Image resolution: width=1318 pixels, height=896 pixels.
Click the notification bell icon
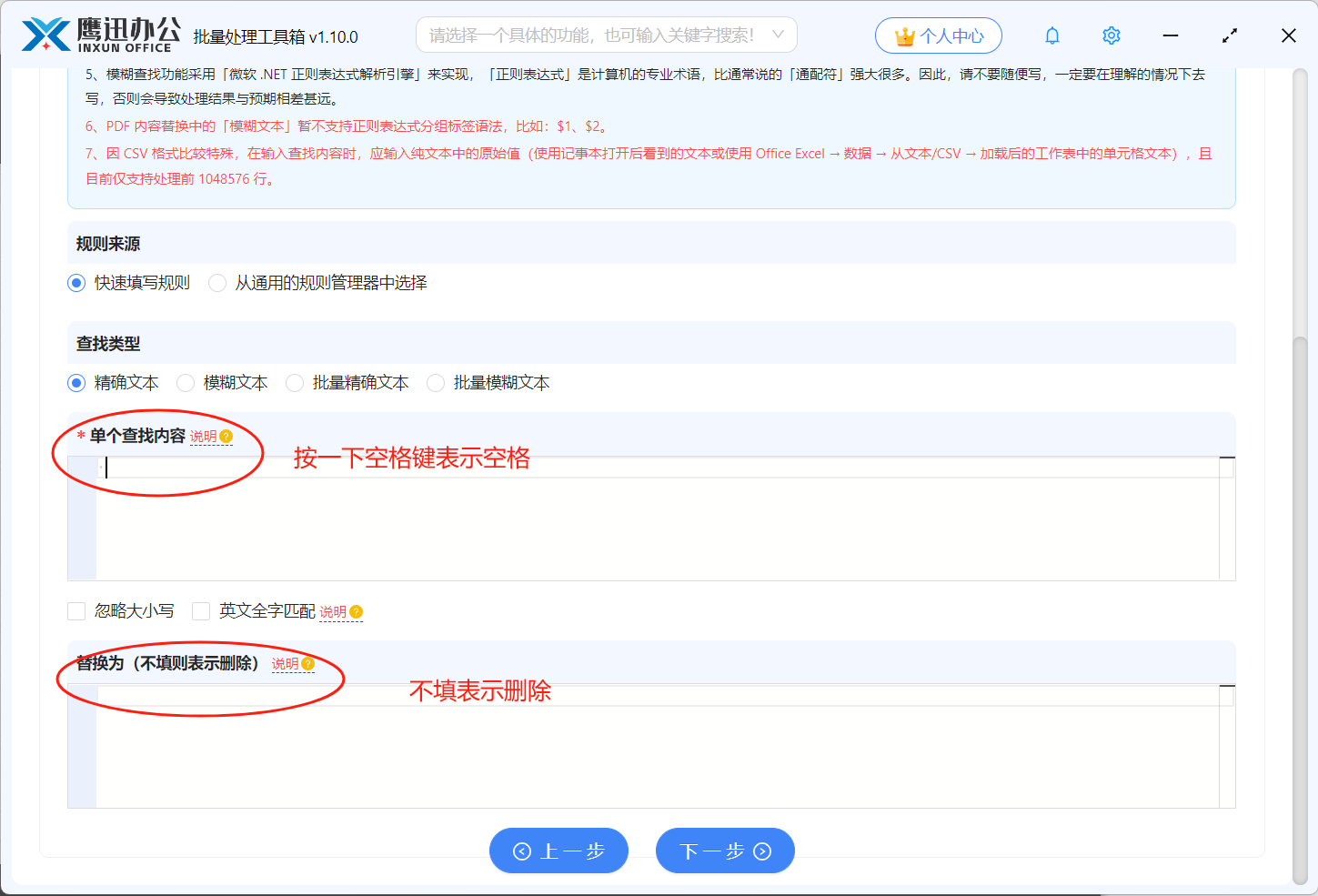tap(1052, 35)
